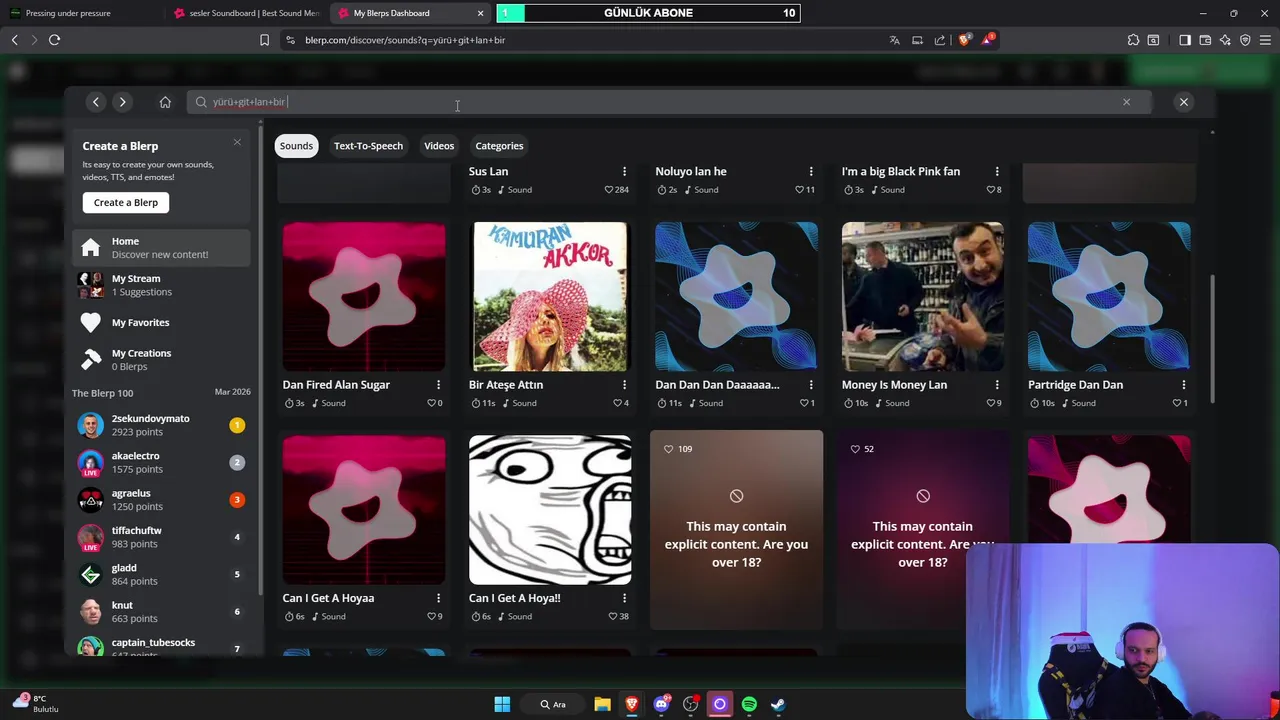Clear the Blerp search field text
This screenshot has width=1280, height=720.
[1126, 102]
